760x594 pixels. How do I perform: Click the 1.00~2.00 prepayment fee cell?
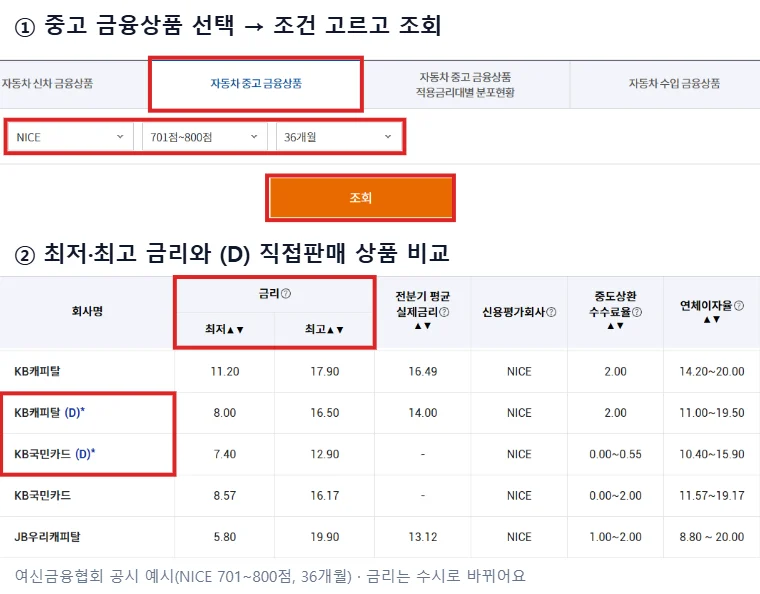[615, 537]
